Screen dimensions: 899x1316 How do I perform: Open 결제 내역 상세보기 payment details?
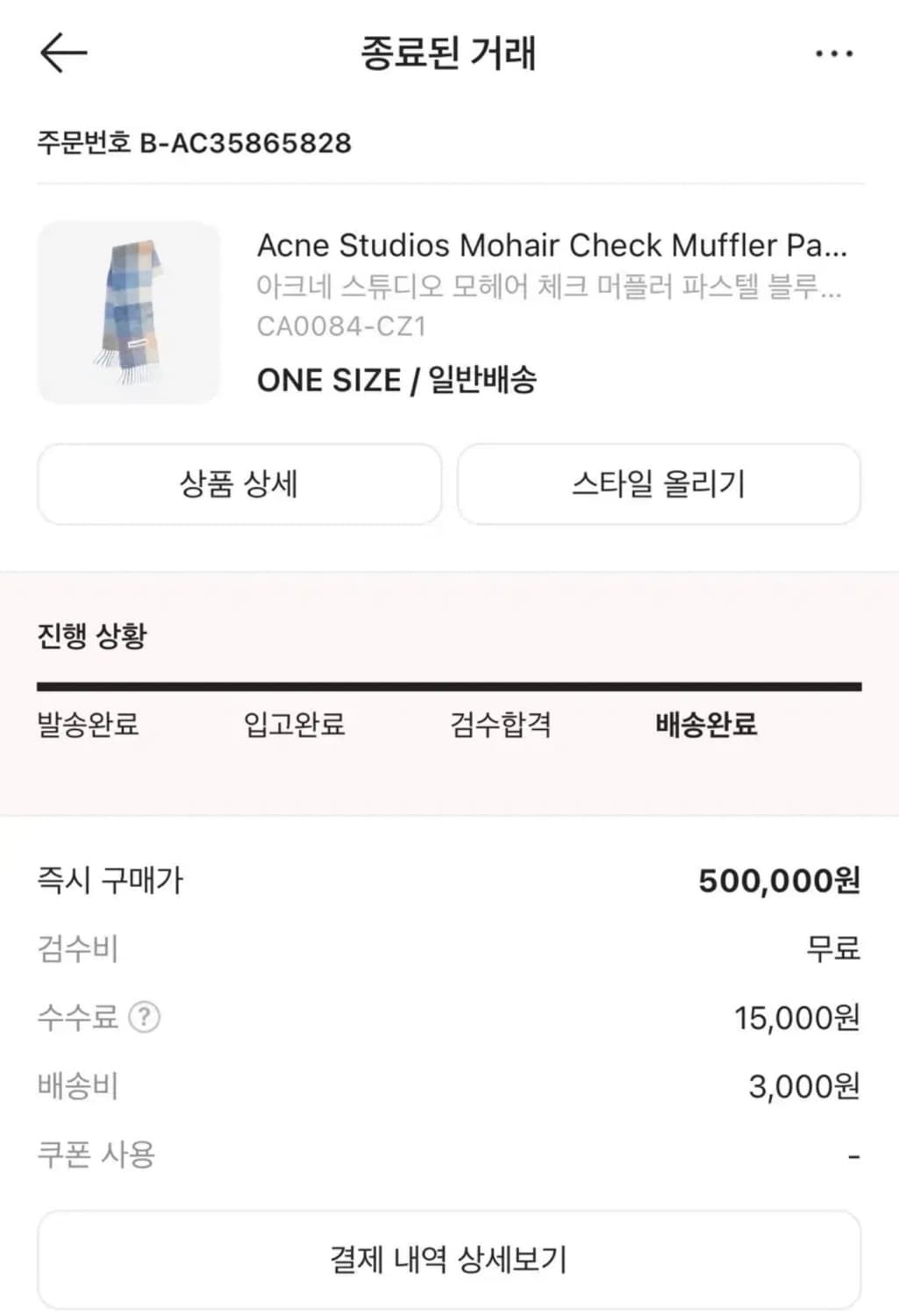448,1259
